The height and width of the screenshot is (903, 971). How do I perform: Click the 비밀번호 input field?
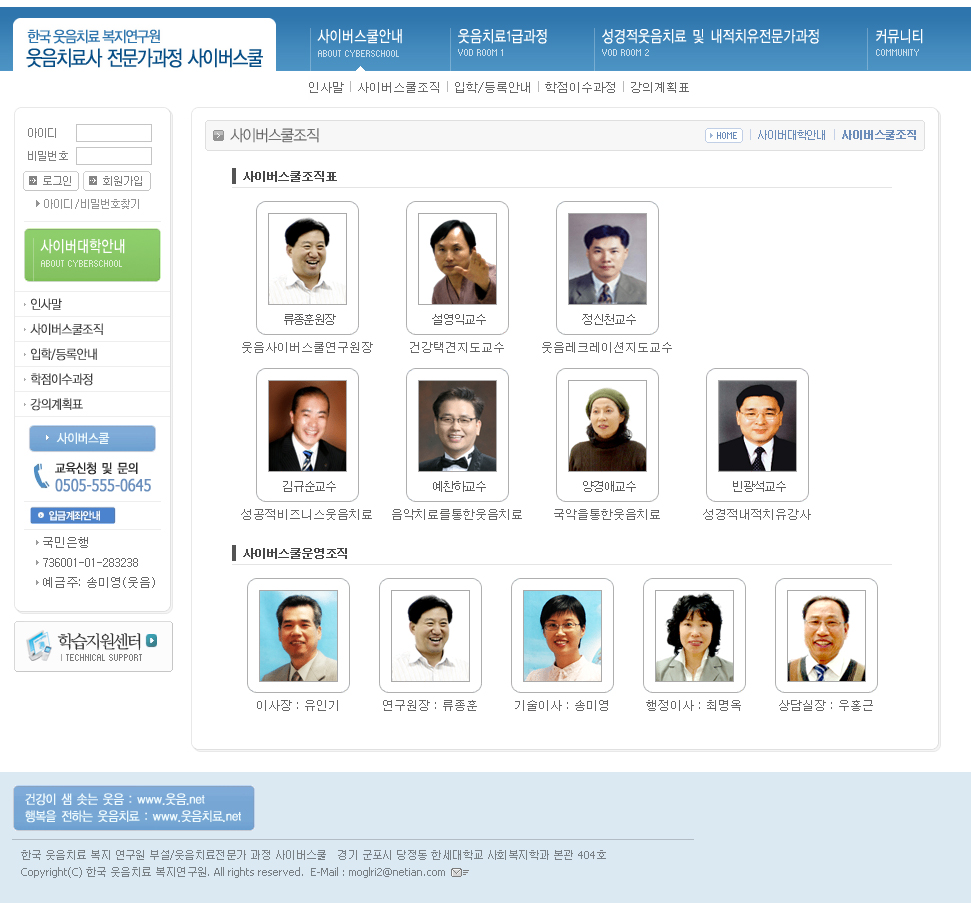click(114, 156)
